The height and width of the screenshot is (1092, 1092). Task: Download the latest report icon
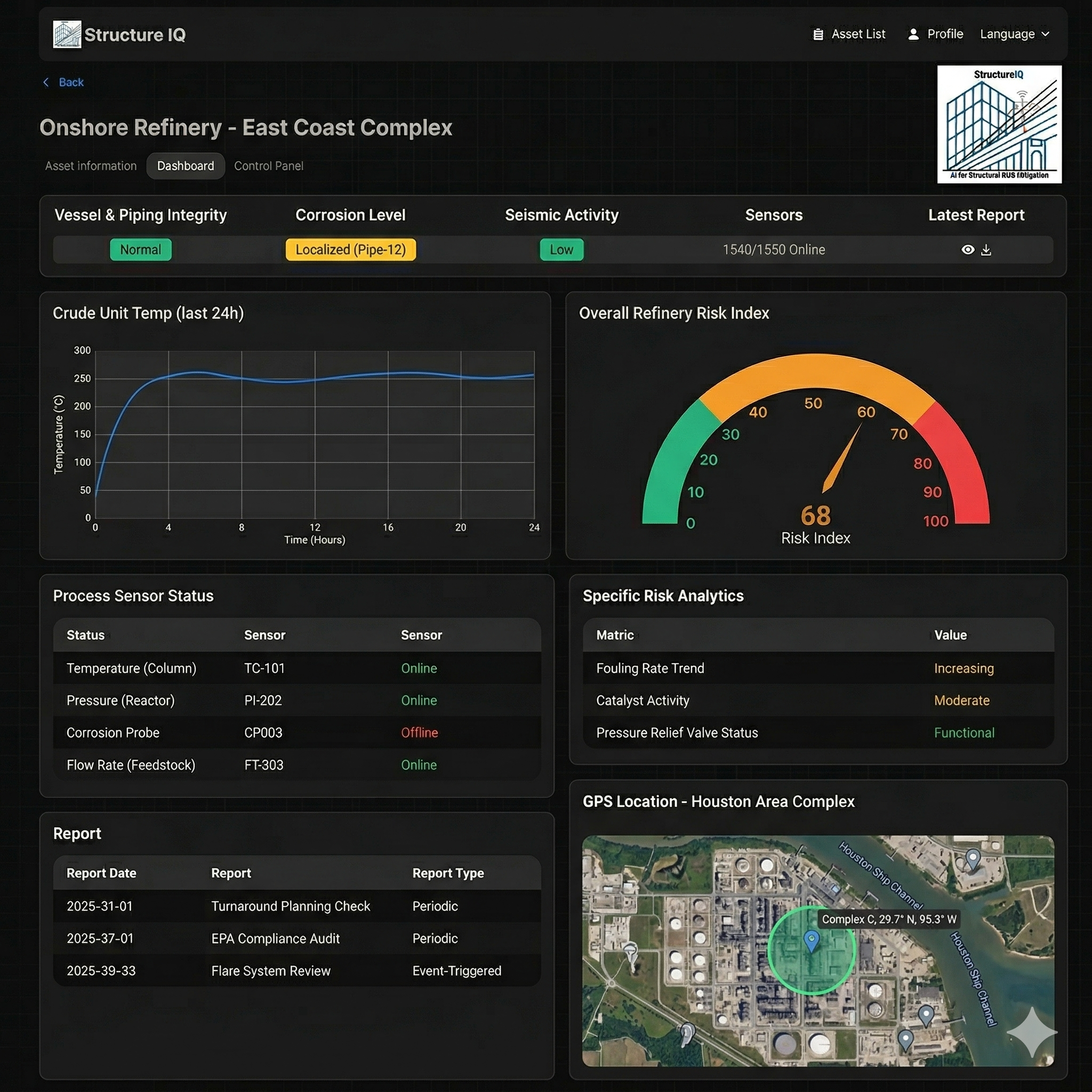[986, 250]
